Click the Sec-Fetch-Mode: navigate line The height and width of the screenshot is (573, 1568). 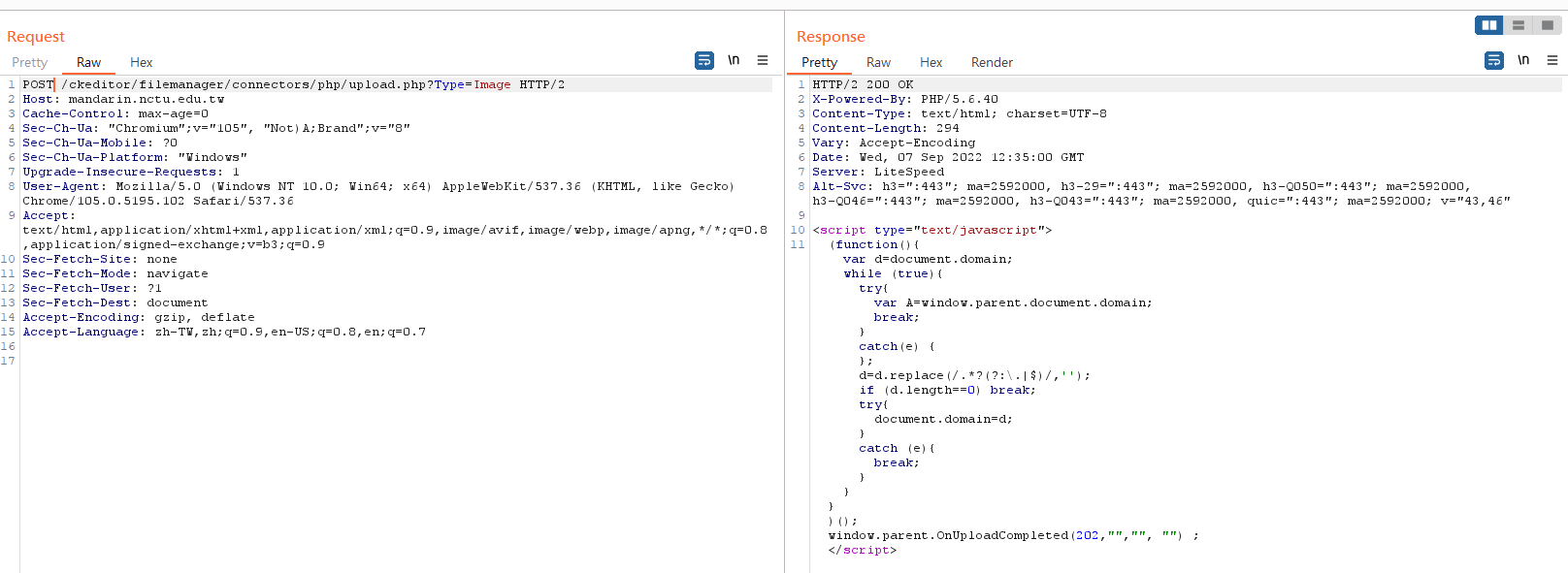coord(115,273)
